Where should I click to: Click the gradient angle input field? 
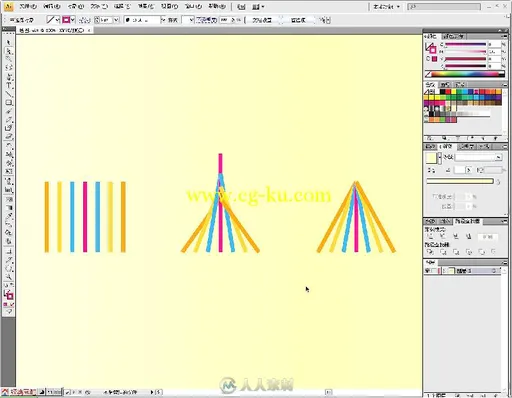(460, 170)
